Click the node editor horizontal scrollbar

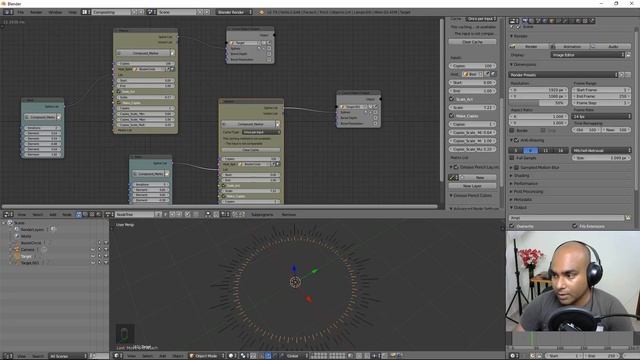click(220, 207)
